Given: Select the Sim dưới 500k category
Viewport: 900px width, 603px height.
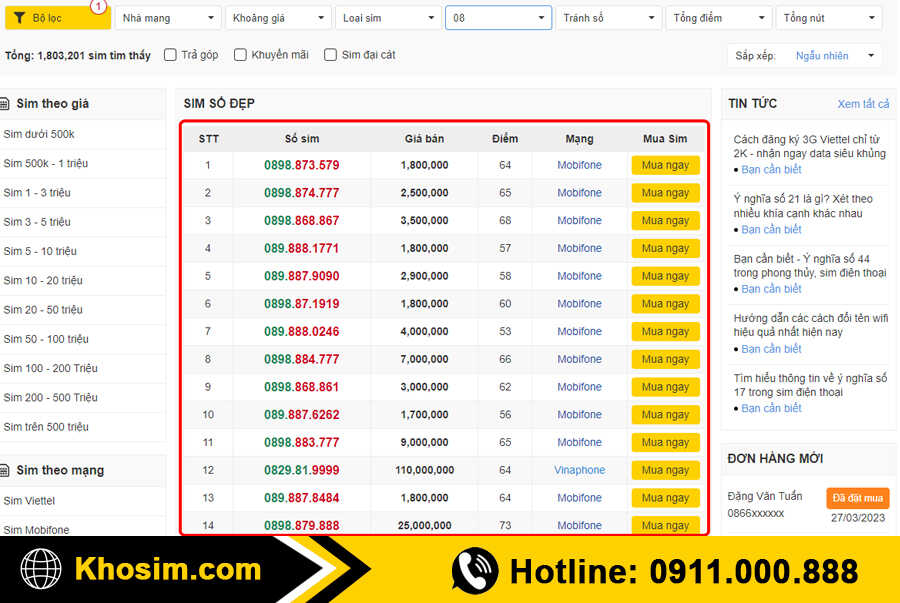Looking at the screenshot, I should [41, 133].
